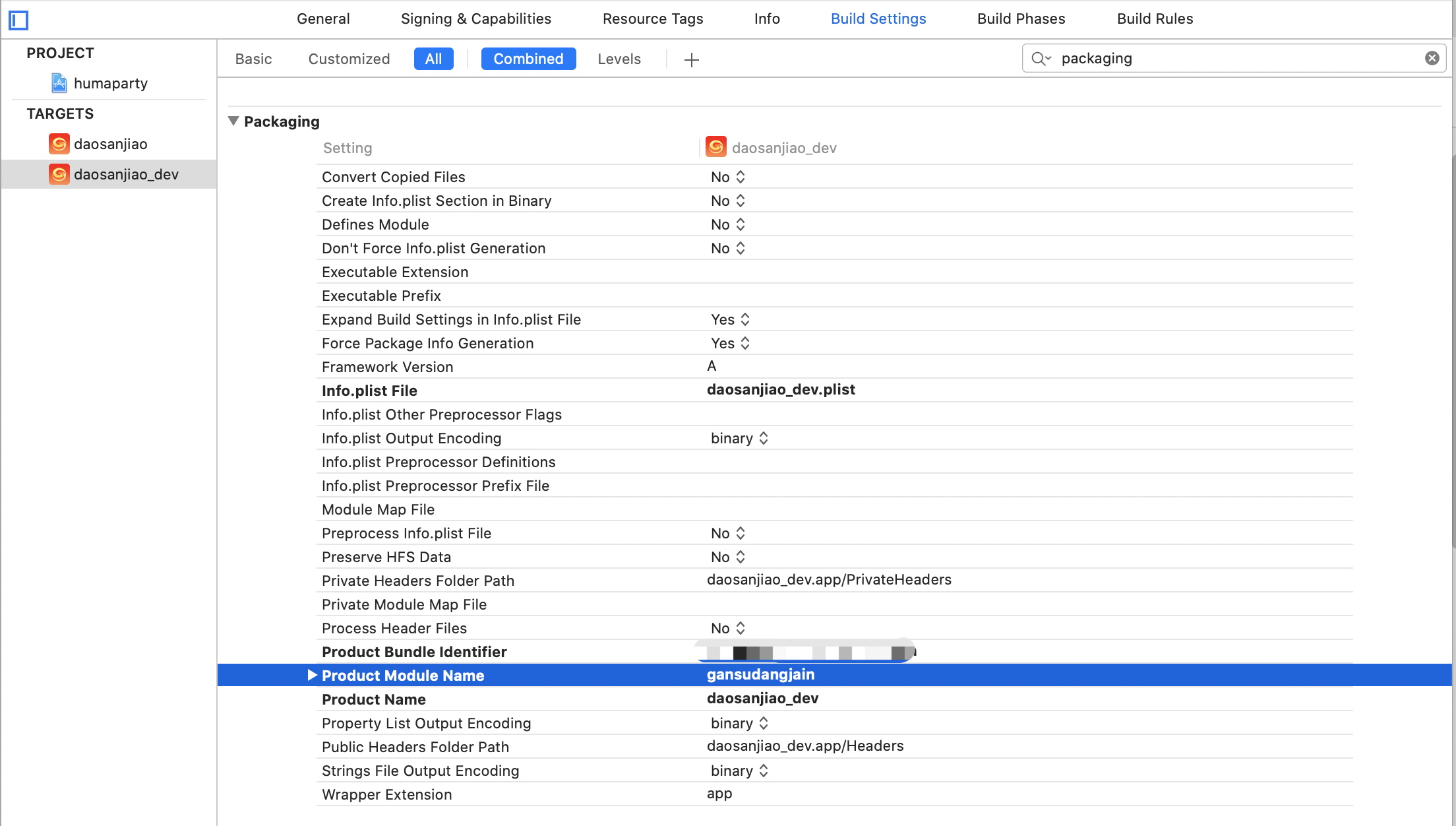The height and width of the screenshot is (826, 1456).
Task: Click the plus add build setting icon
Action: pyautogui.click(x=691, y=59)
